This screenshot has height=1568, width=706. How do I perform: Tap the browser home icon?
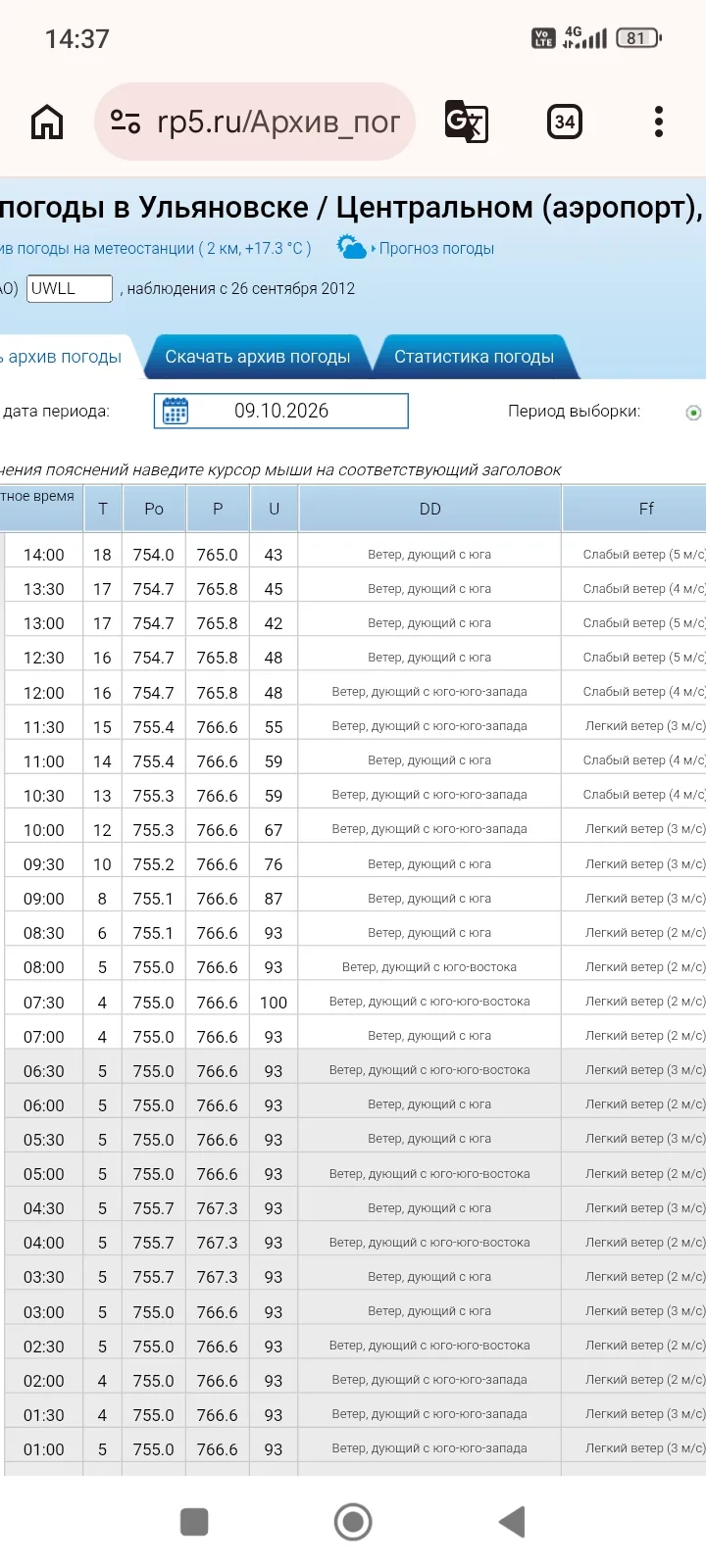click(47, 122)
